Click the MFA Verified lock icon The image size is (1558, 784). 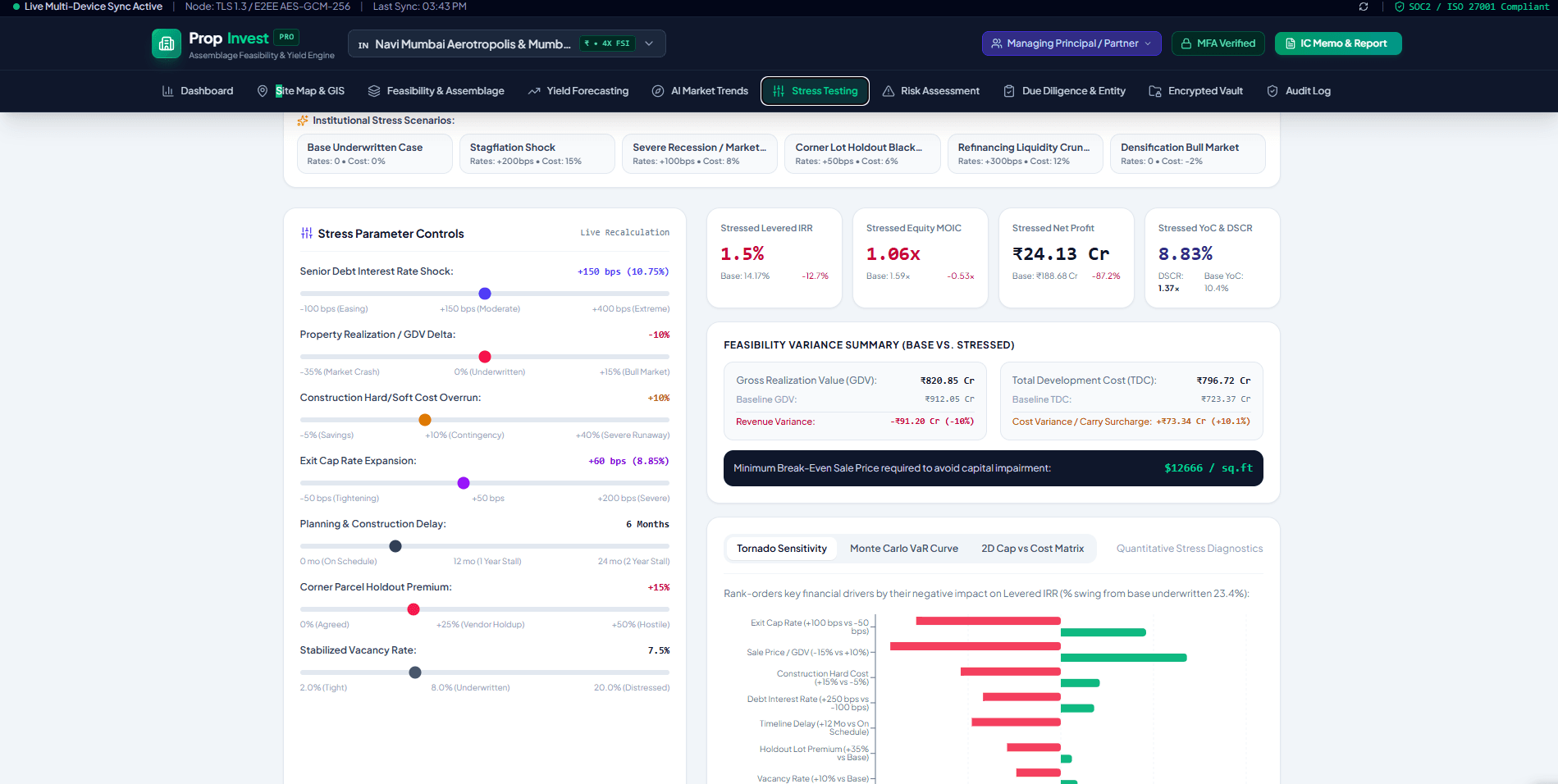coord(1186,43)
